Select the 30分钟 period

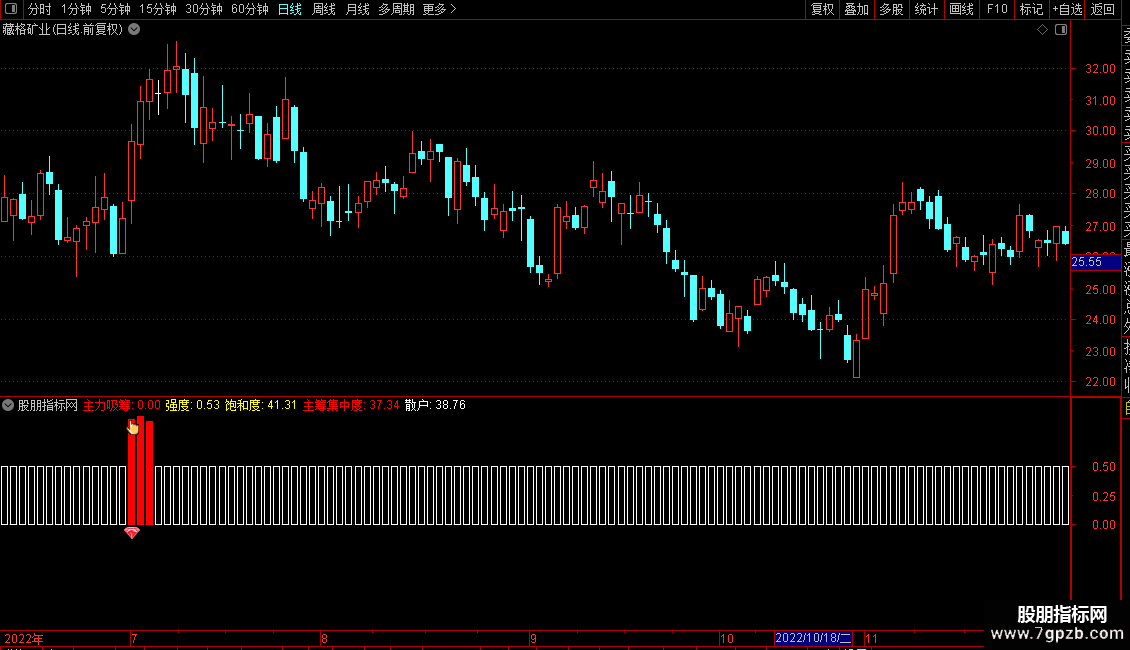click(x=204, y=9)
